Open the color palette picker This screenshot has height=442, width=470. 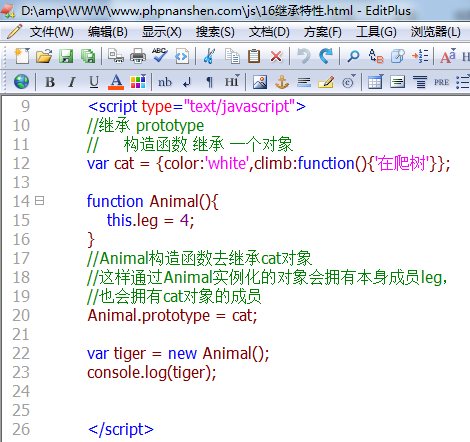[138, 82]
